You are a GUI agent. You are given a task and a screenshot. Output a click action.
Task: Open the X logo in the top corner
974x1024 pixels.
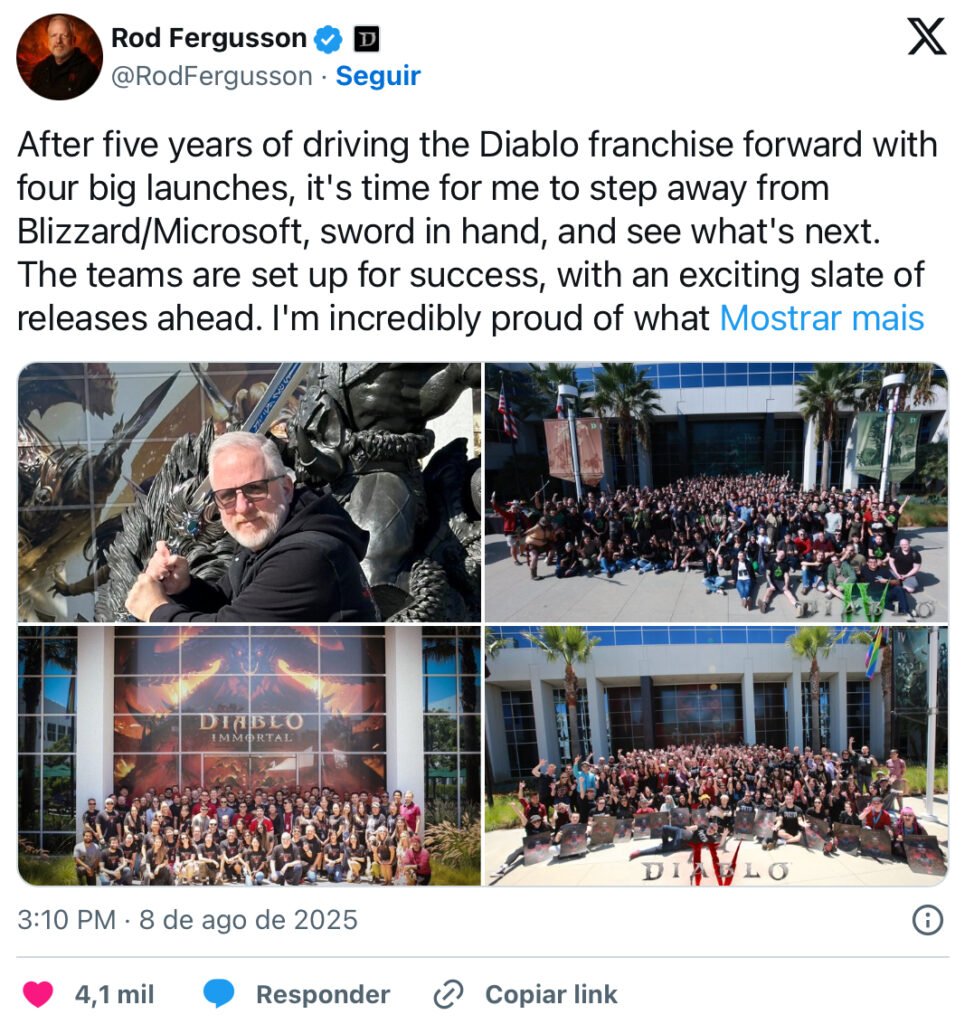[x=927, y=37]
